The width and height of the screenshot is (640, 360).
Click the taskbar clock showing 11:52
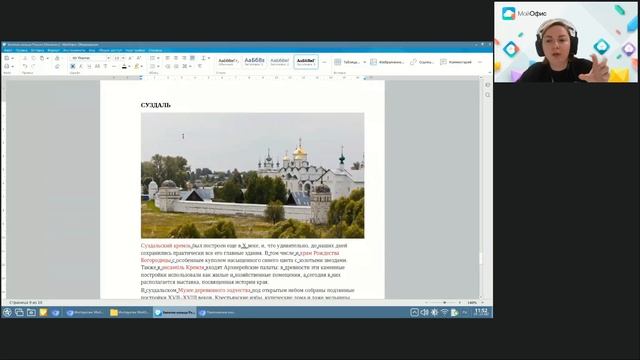click(481, 312)
